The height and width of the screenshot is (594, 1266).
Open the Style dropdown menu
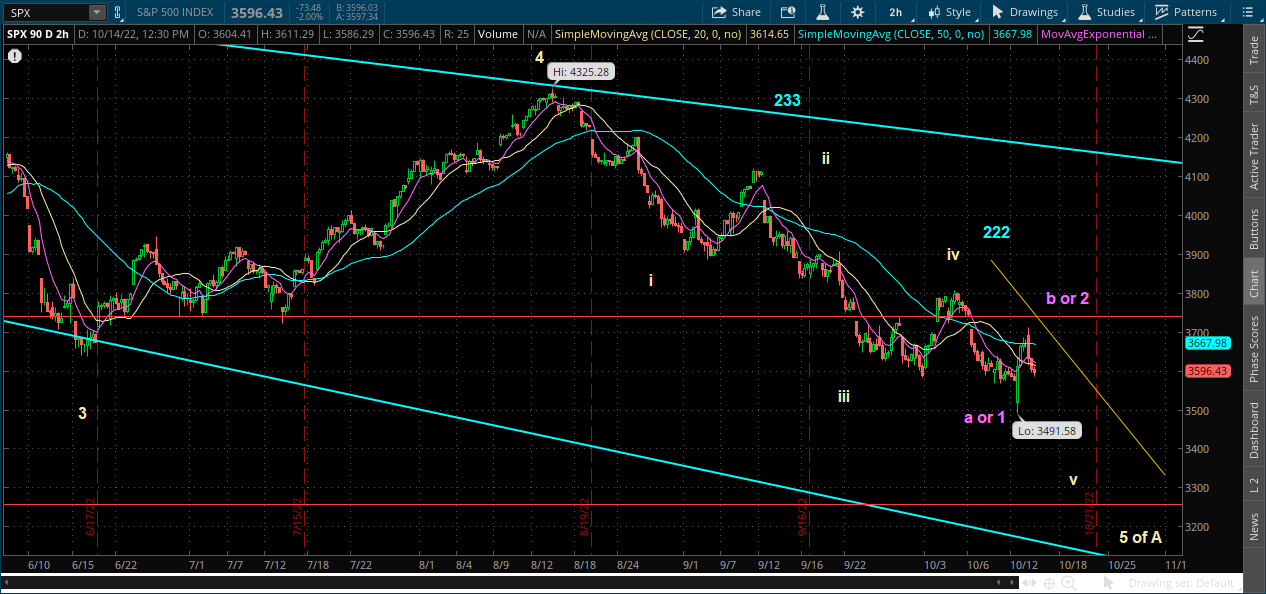point(949,12)
